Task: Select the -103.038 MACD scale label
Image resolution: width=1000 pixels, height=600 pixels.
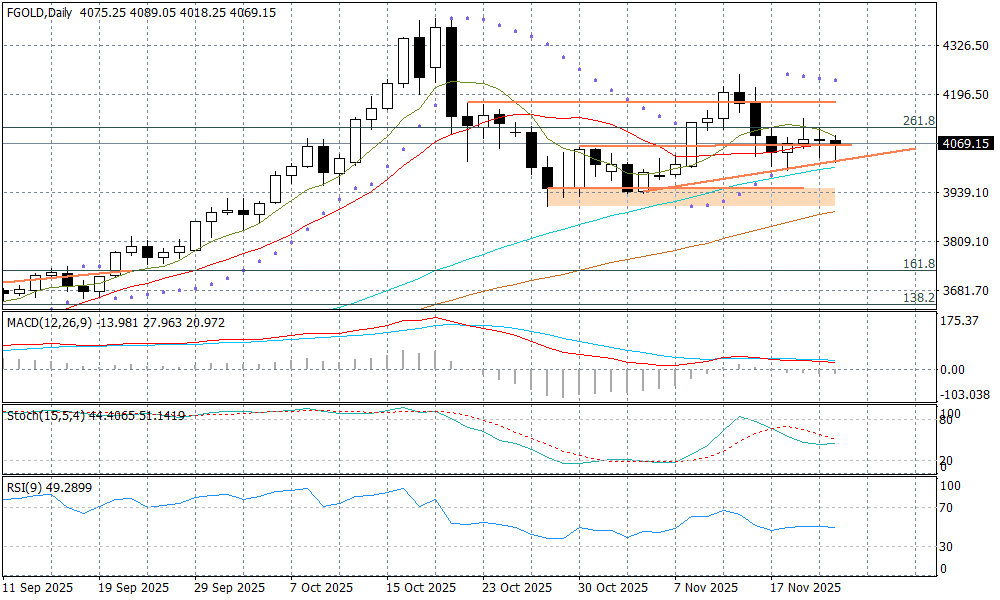Action: coord(965,395)
